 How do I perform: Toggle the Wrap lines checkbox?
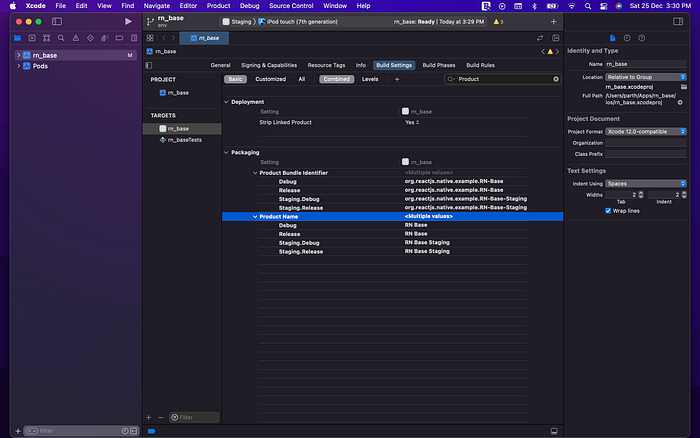[608, 211]
